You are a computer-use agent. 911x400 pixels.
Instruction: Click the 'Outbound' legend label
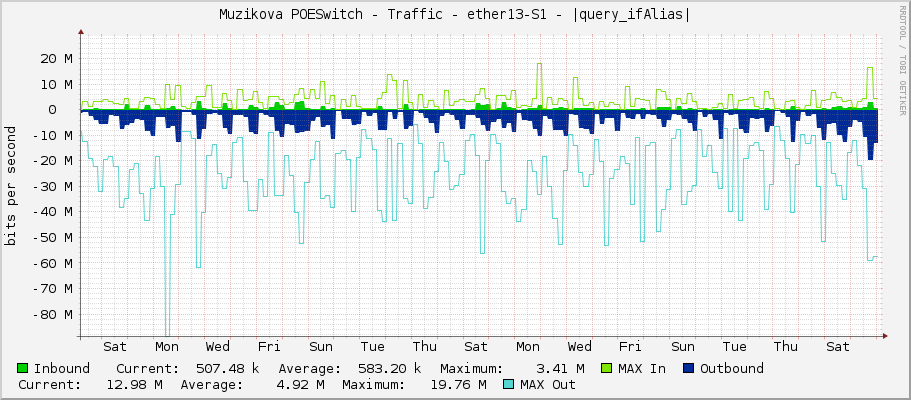(731, 369)
